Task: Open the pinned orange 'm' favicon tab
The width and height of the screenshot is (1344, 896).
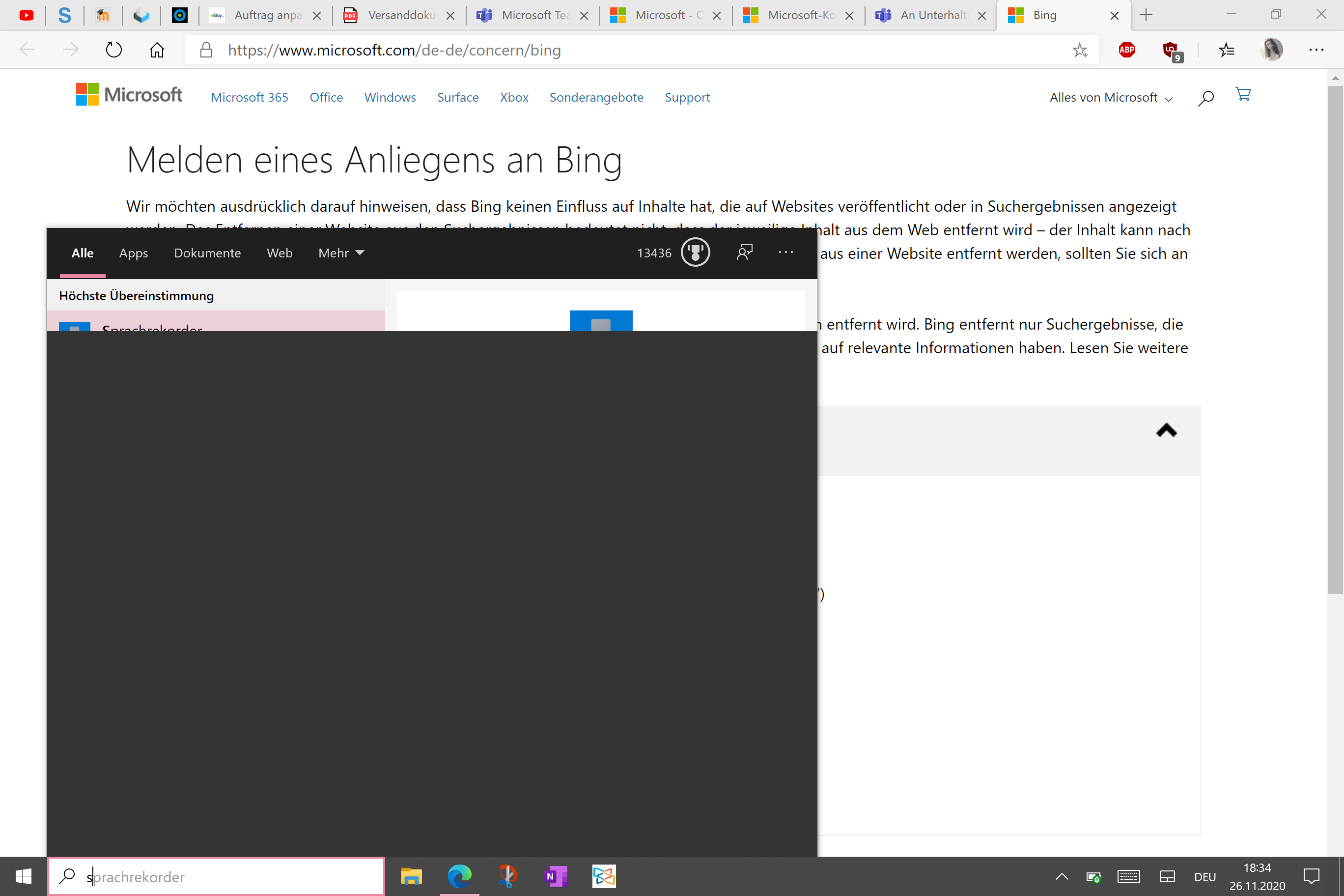Action: pyautogui.click(x=103, y=15)
